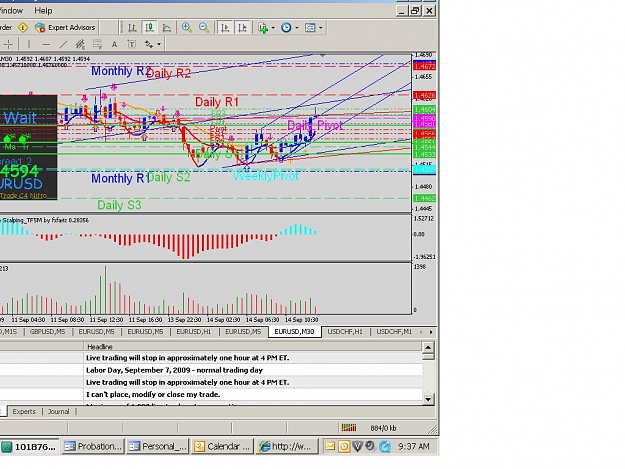Click the yellow clock tray icon

pos(344,447)
